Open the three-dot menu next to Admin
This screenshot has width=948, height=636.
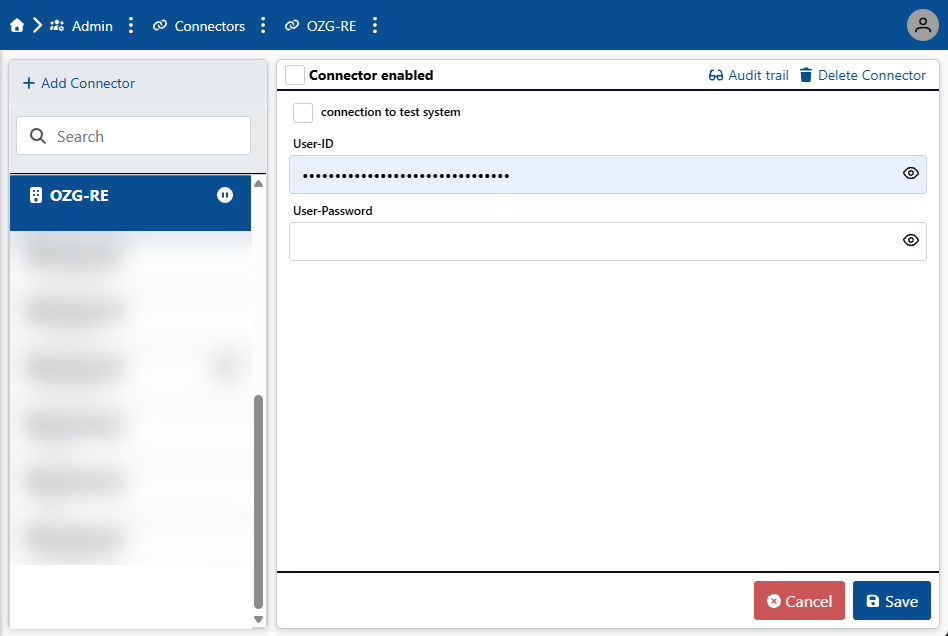click(x=131, y=26)
